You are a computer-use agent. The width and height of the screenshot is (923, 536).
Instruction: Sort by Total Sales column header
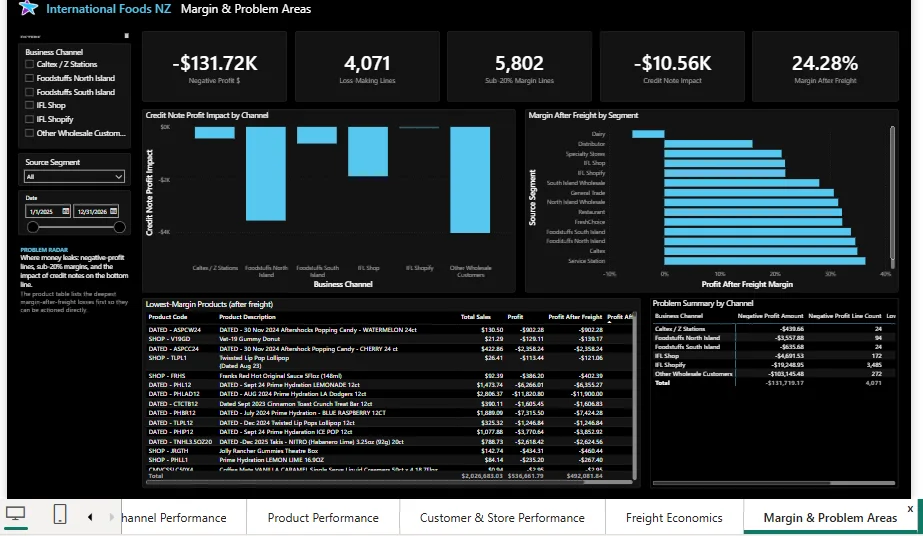tap(476, 317)
